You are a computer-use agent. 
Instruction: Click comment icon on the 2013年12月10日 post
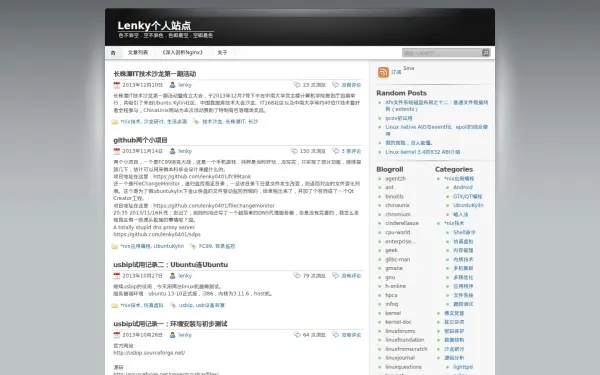336,85
